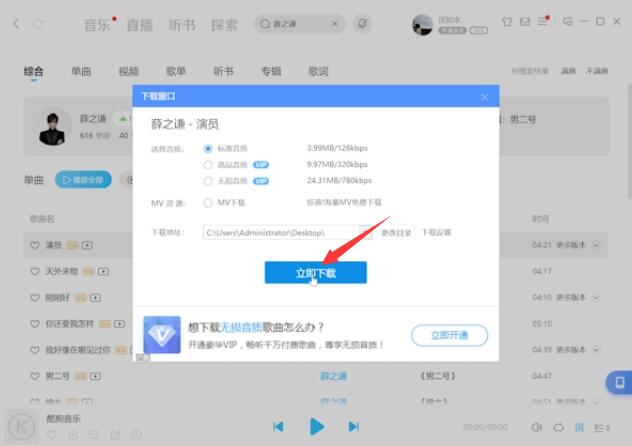
Task: Open the 音乐 top navigation item
Action: 97,25
